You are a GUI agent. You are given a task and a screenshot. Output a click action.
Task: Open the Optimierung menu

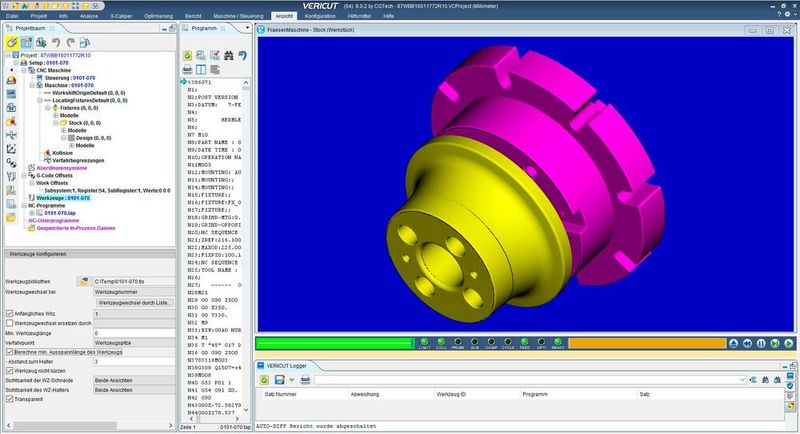click(158, 16)
